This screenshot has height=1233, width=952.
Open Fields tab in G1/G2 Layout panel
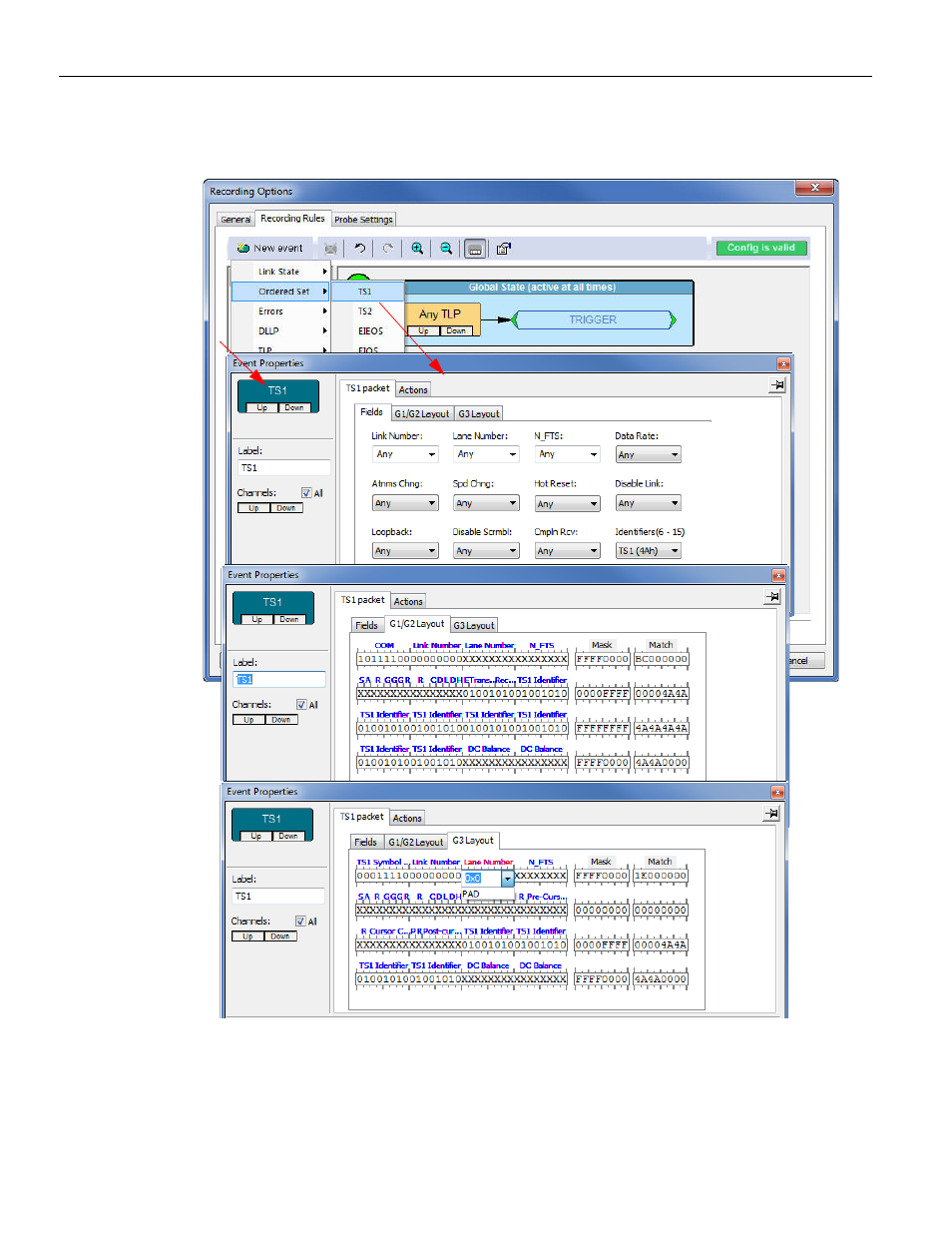(366, 626)
